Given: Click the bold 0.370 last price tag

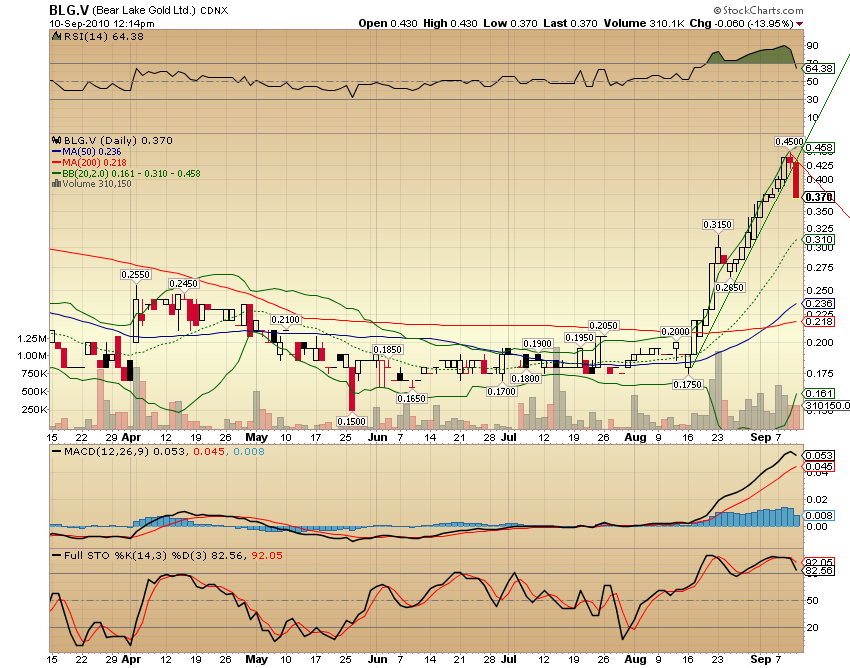Looking at the screenshot, I should (819, 197).
